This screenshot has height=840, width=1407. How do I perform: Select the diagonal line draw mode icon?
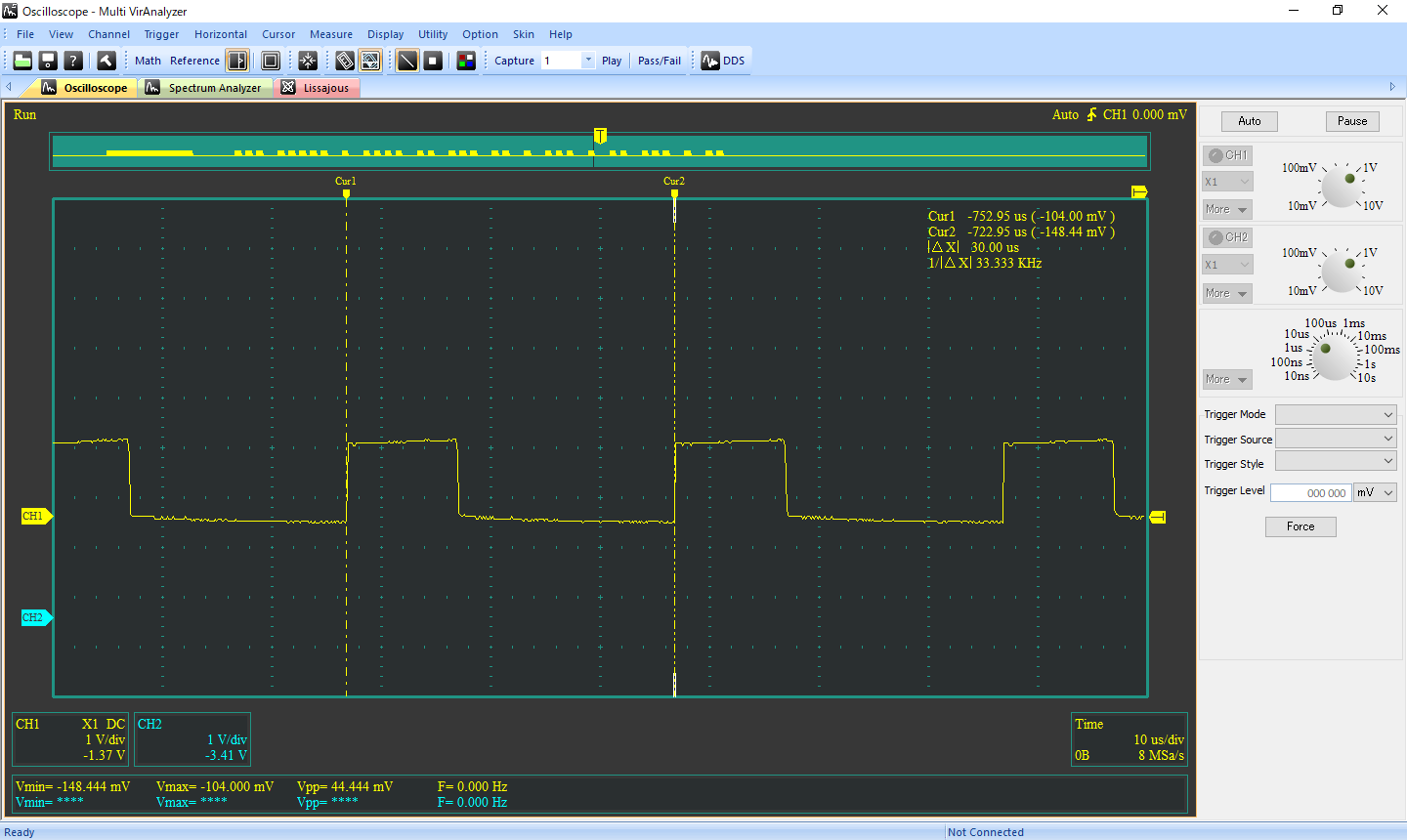(x=407, y=61)
